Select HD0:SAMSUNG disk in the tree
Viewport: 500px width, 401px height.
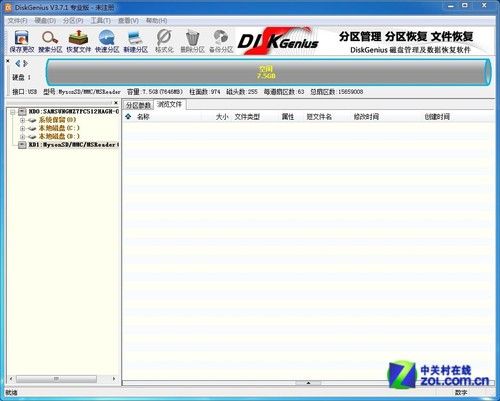click(74, 111)
